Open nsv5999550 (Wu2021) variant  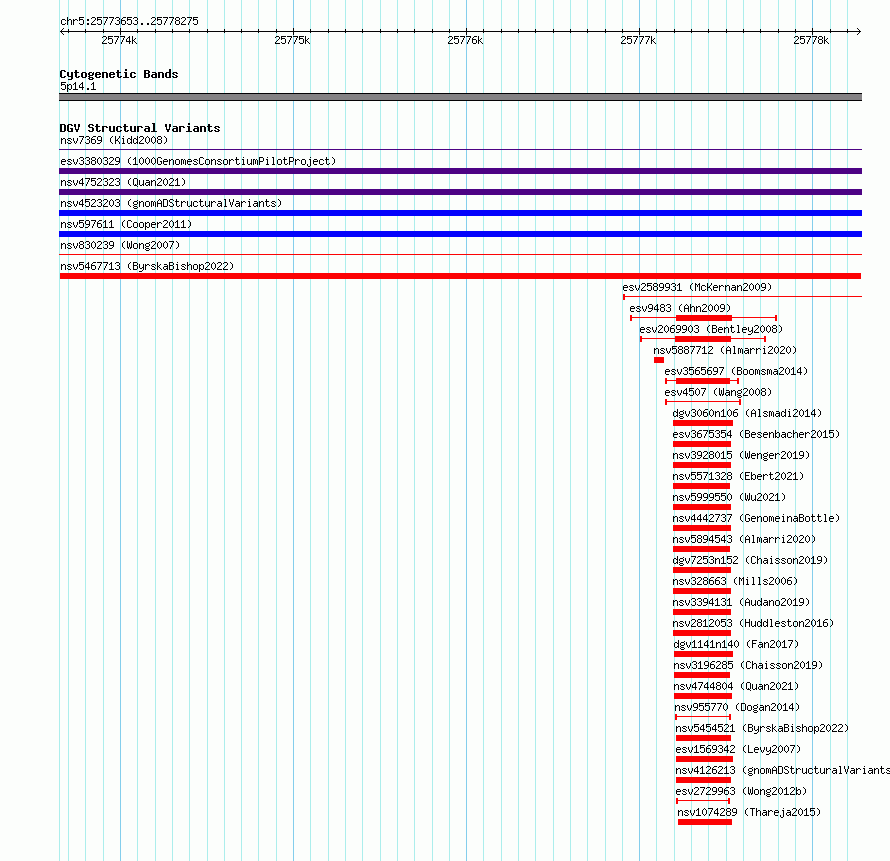coord(729,497)
